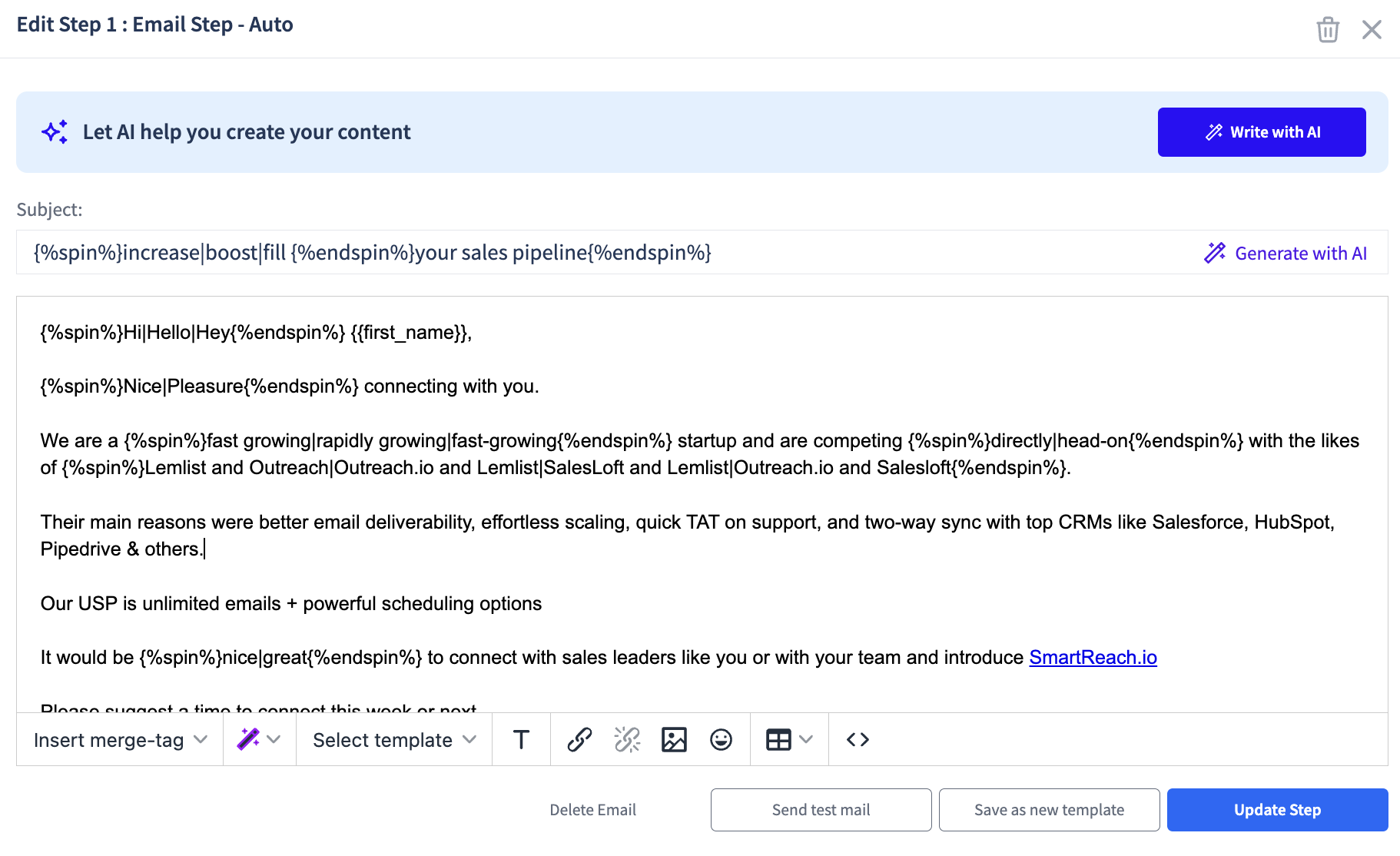Open the magic wand AI dropdown
Image resolution: width=1400 pixels, height=856 pixels.
tap(259, 739)
